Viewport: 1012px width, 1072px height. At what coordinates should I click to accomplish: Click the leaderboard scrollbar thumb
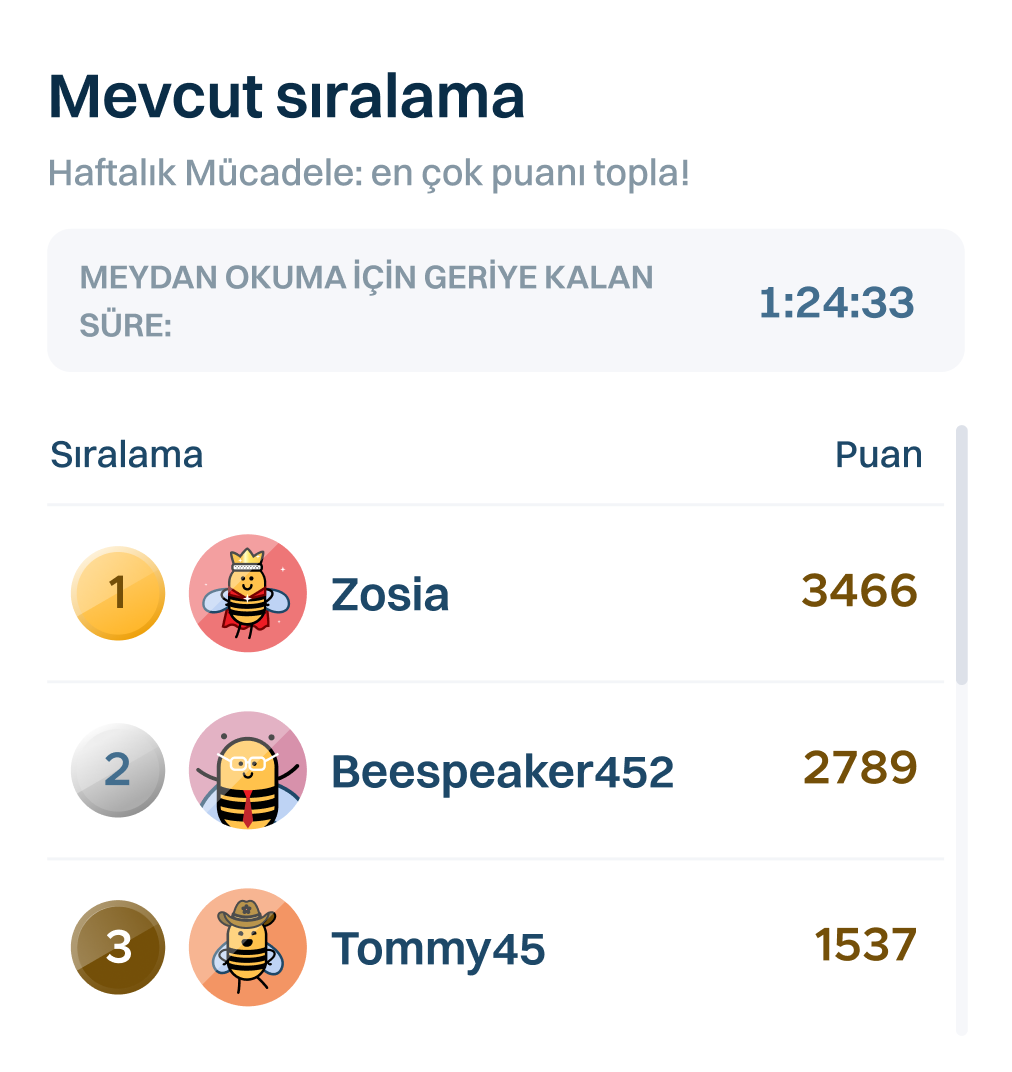coord(962,555)
